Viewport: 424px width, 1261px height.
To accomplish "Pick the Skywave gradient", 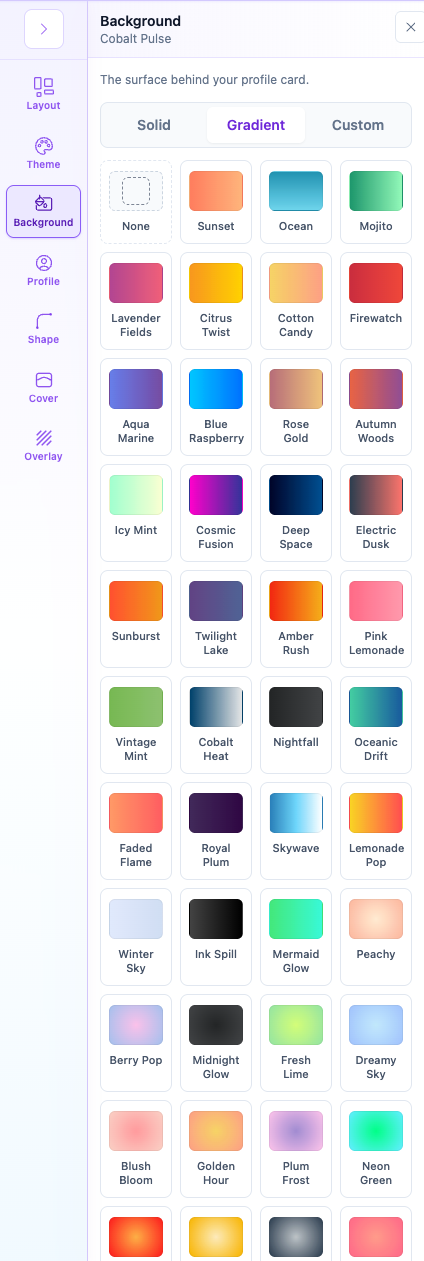I will point(296,831).
